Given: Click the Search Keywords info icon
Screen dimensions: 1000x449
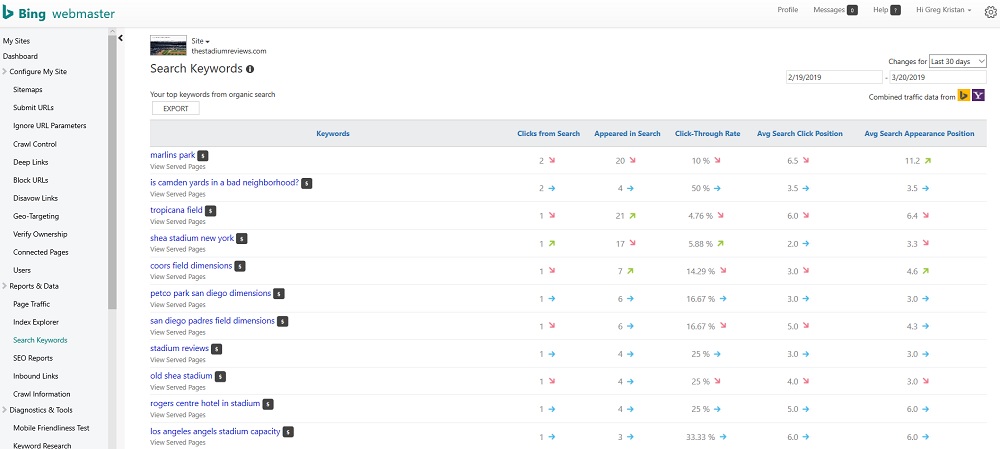Looking at the screenshot, I should 250,69.
